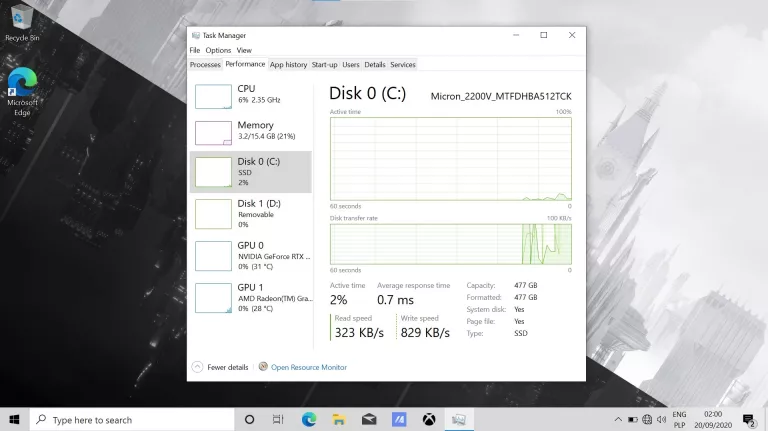This screenshot has width=768, height=431.
Task: Select GPU 0 NVIDIA GeForce item
Action: 251,256
